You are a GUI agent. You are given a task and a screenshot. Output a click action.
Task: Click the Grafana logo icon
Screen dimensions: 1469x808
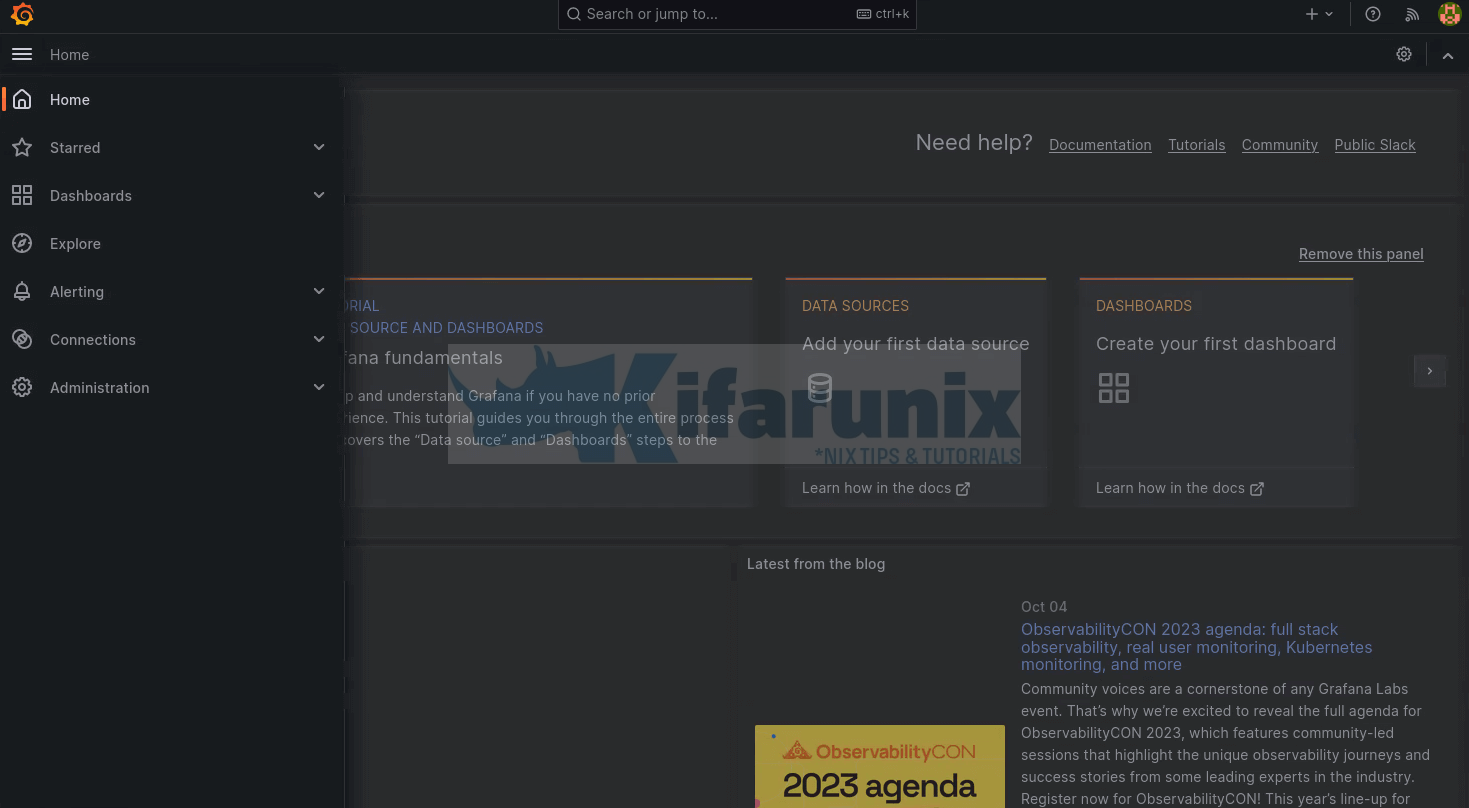22,14
